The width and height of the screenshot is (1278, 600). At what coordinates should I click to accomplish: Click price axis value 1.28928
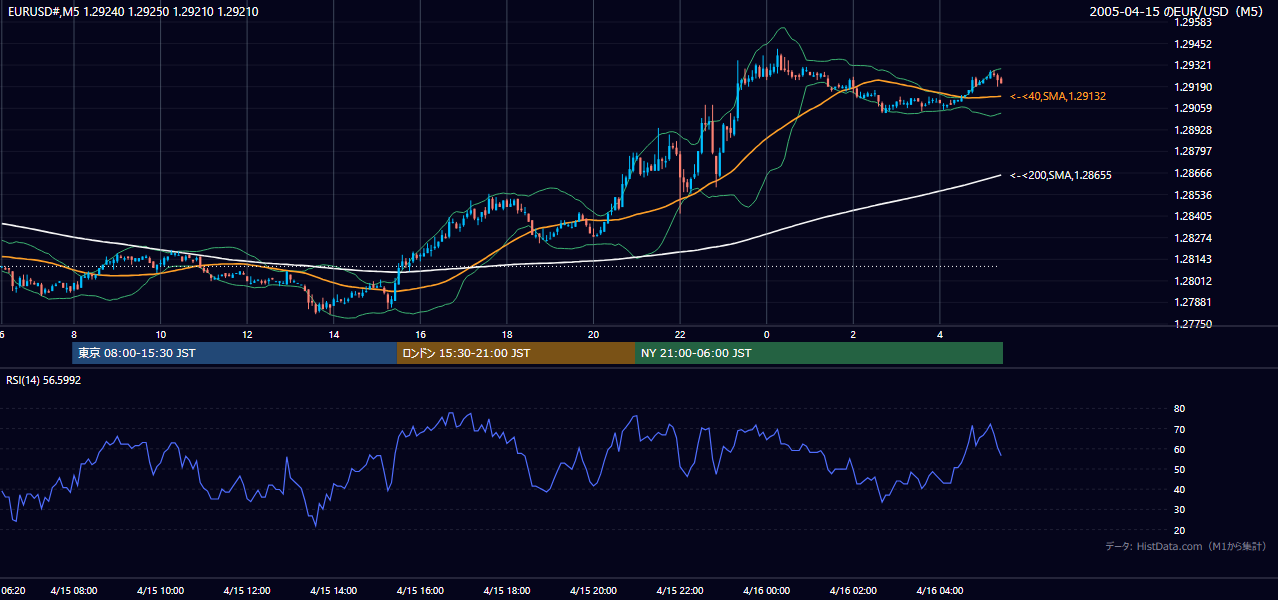[x=1192, y=130]
